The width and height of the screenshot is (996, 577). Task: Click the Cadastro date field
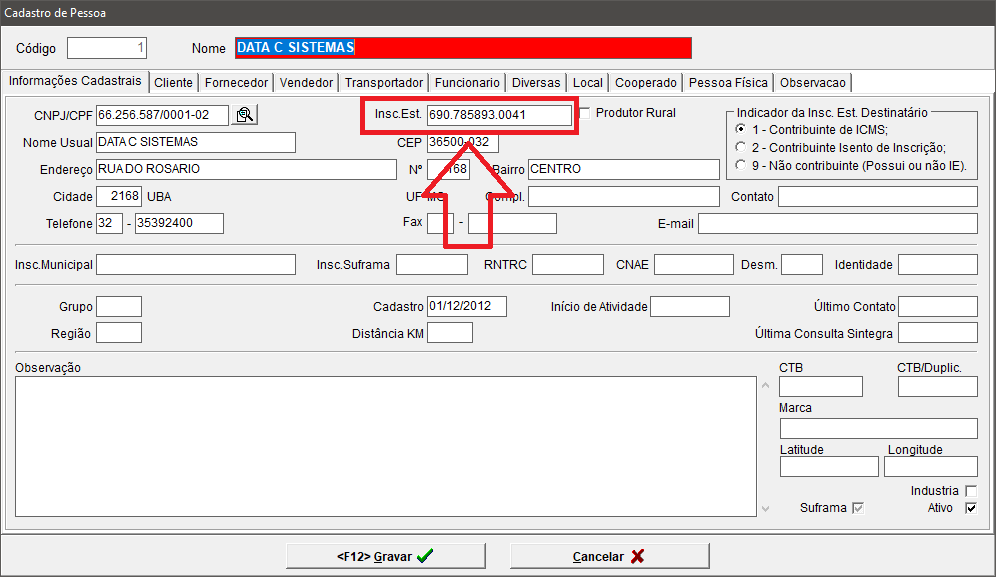[466, 306]
